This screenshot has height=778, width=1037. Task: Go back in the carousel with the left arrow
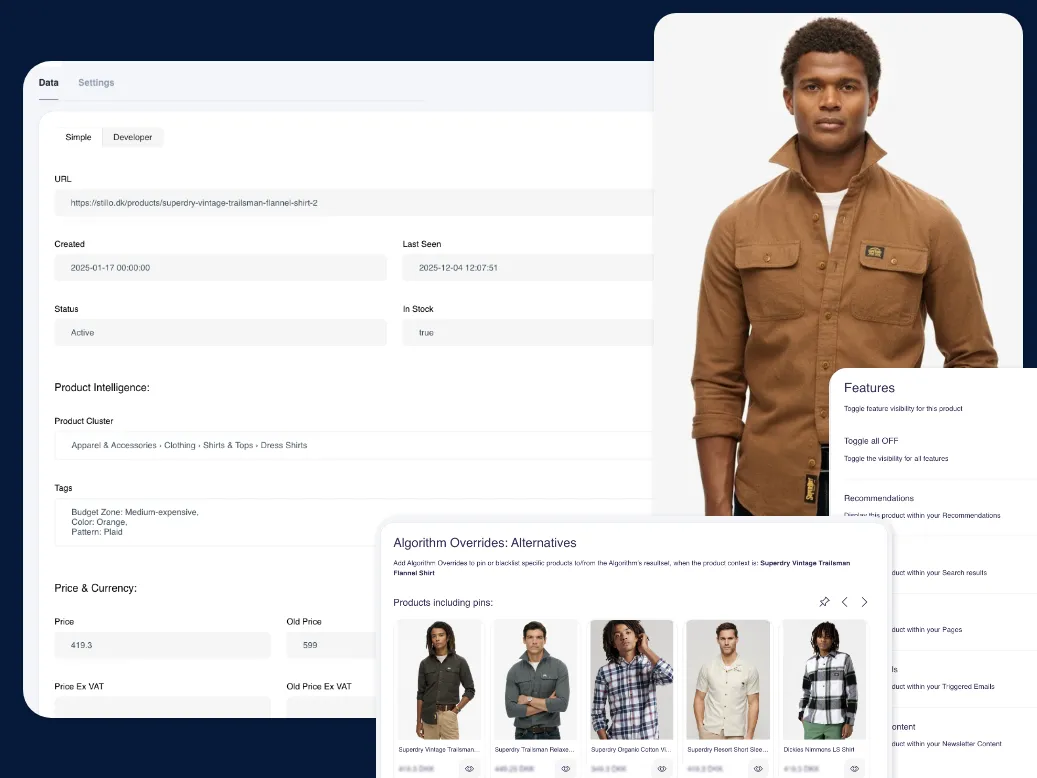pos(845,601)
